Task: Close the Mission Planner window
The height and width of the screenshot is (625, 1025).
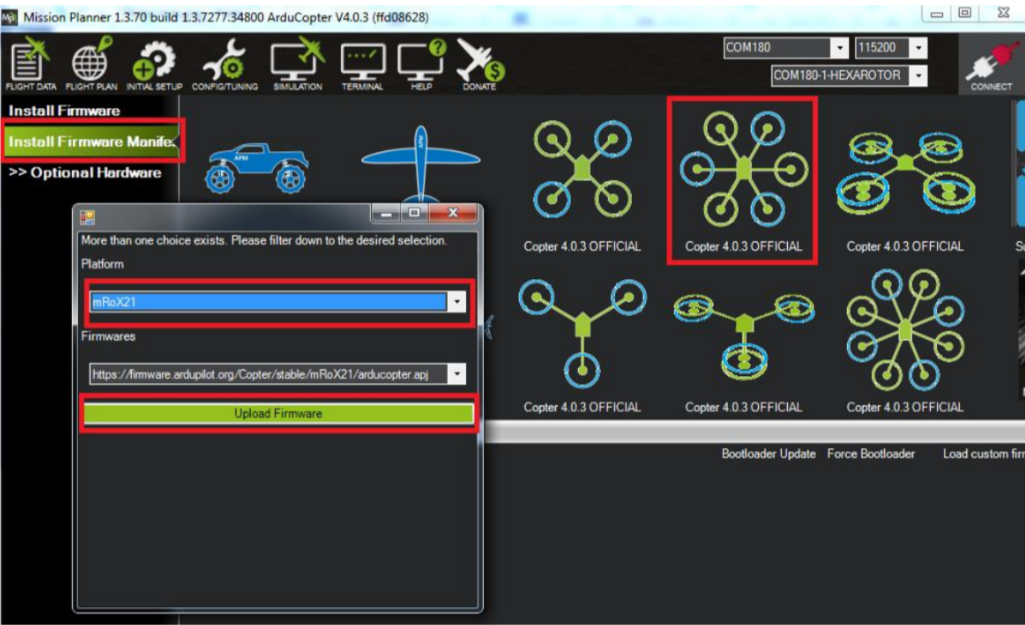Action: click(1003, 12)
